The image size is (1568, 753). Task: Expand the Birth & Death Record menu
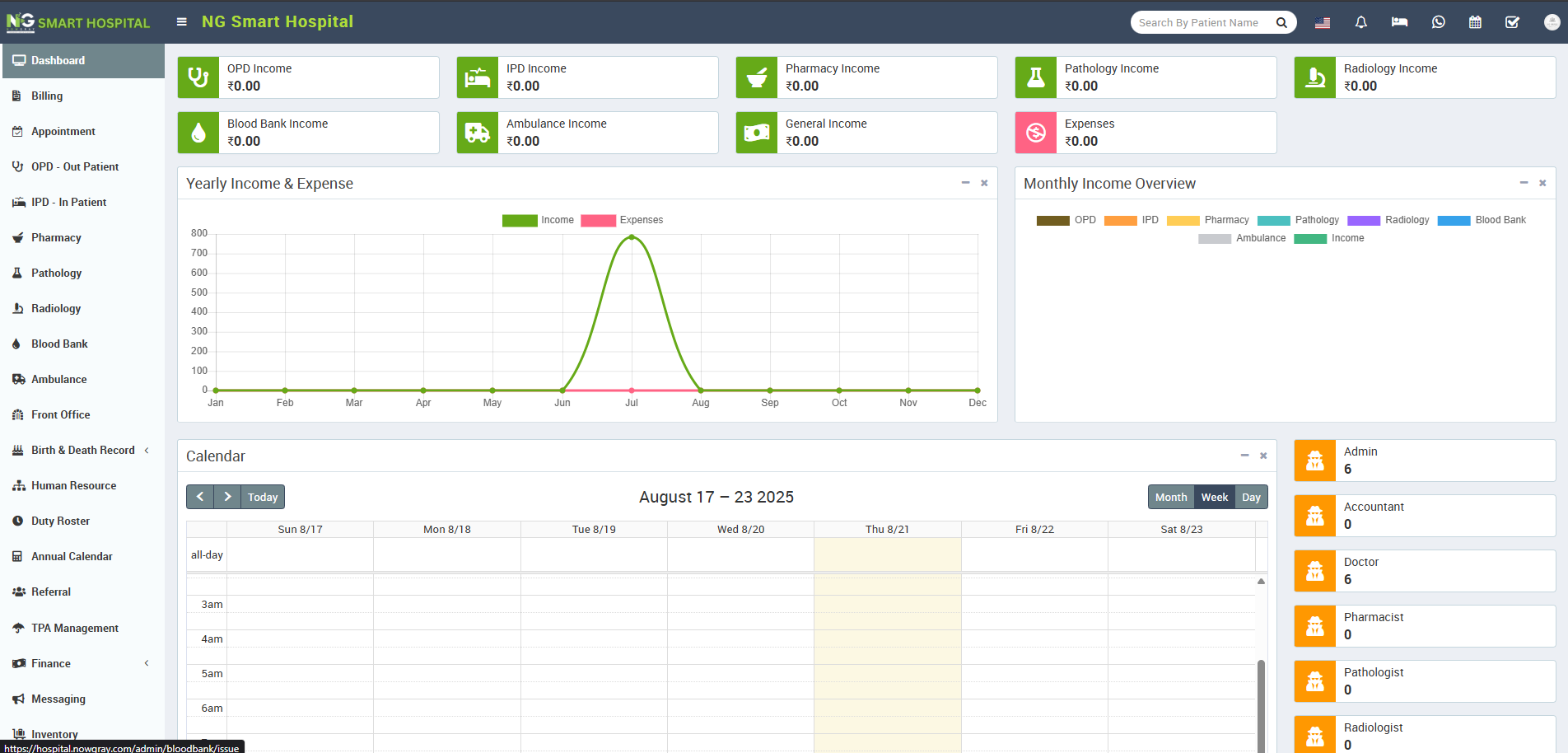(x=82, y=450)
